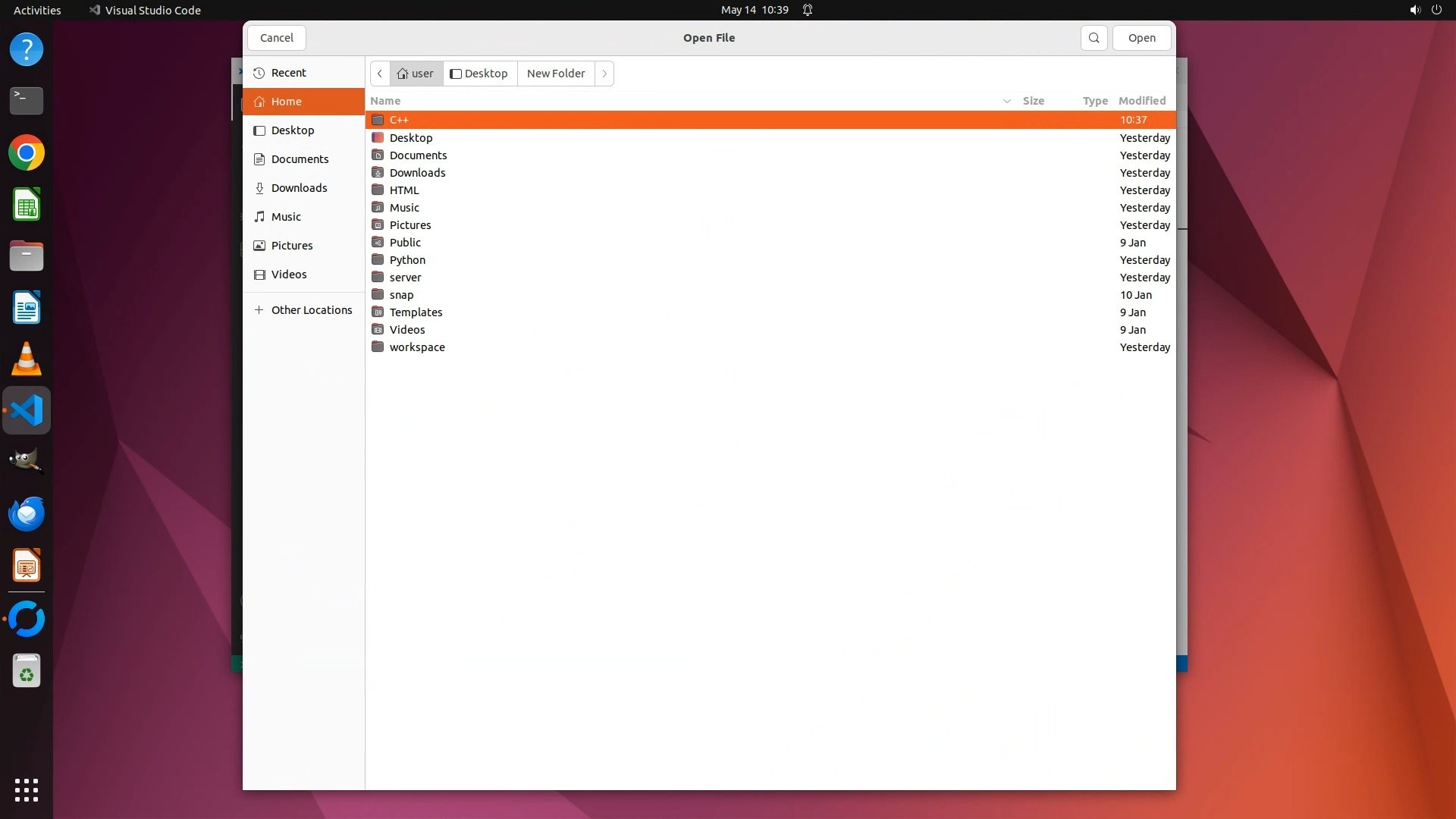Click the Size column header

1033,101
